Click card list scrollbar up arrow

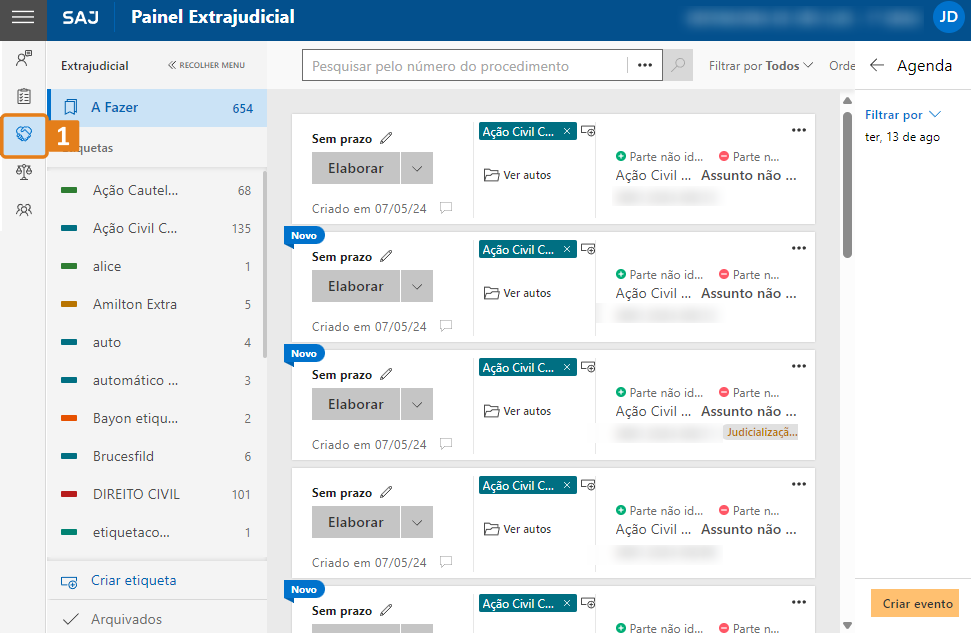(x=847, y=100)
